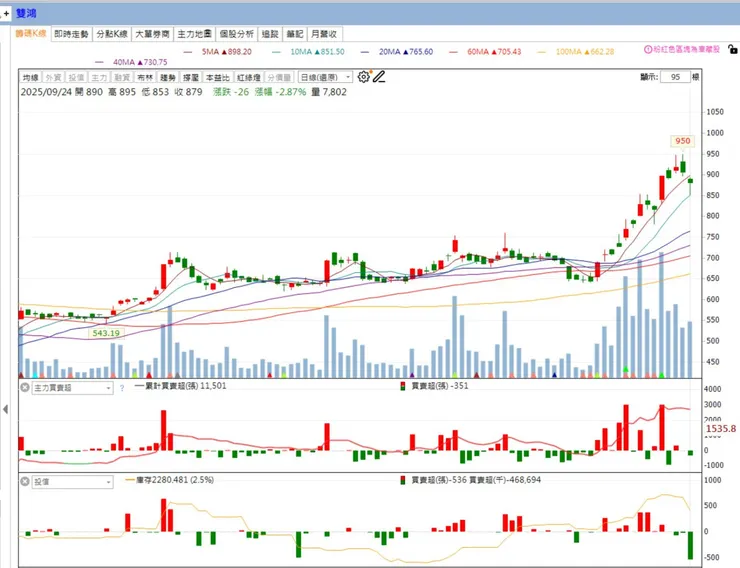Viewport: 740px width, 568px height.
Task: Open the 主力買賣超 indicator dropdown
Action: pos(72,388)
